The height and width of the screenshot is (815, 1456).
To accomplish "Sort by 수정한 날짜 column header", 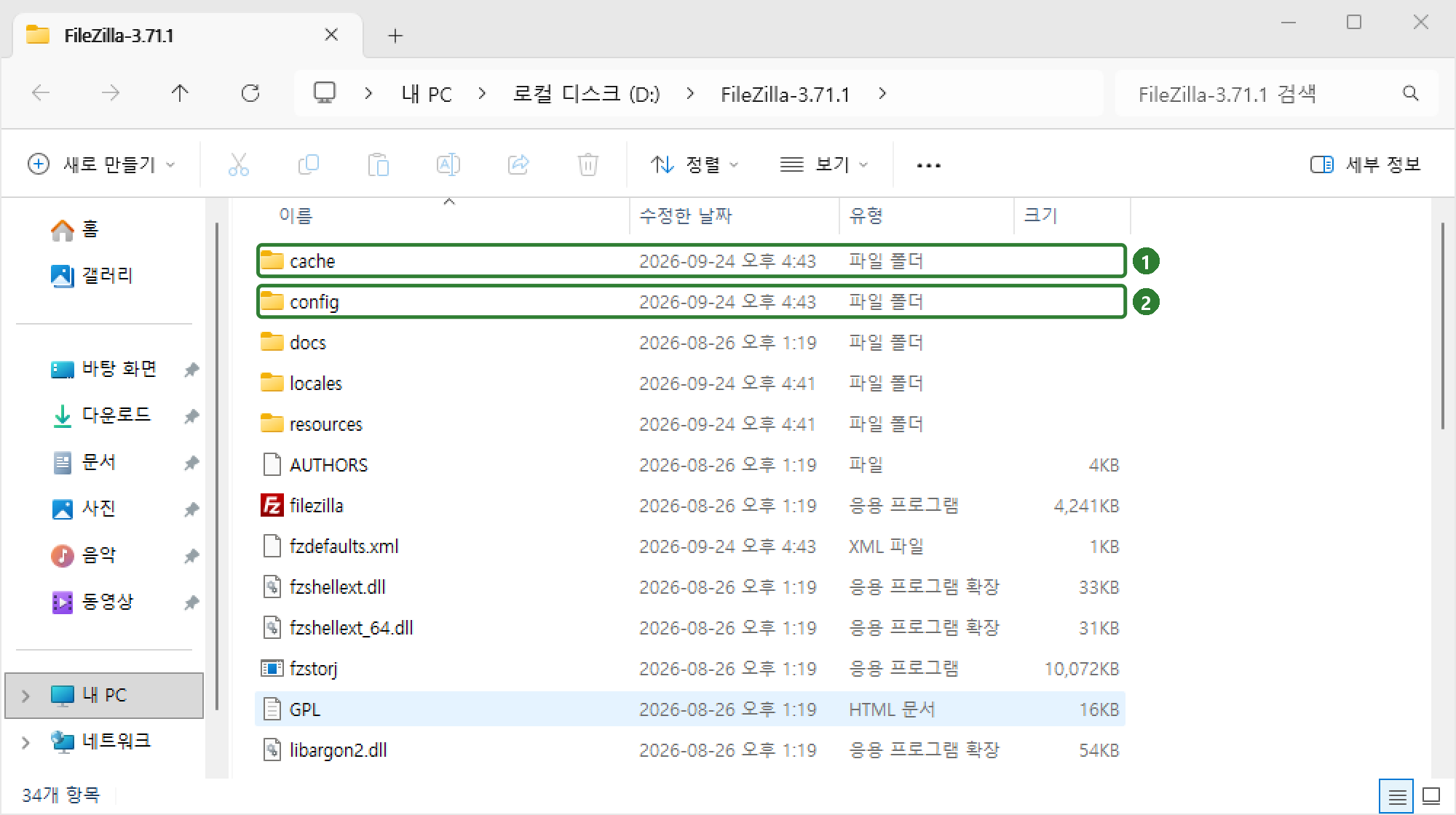I will tap(734, 215).
